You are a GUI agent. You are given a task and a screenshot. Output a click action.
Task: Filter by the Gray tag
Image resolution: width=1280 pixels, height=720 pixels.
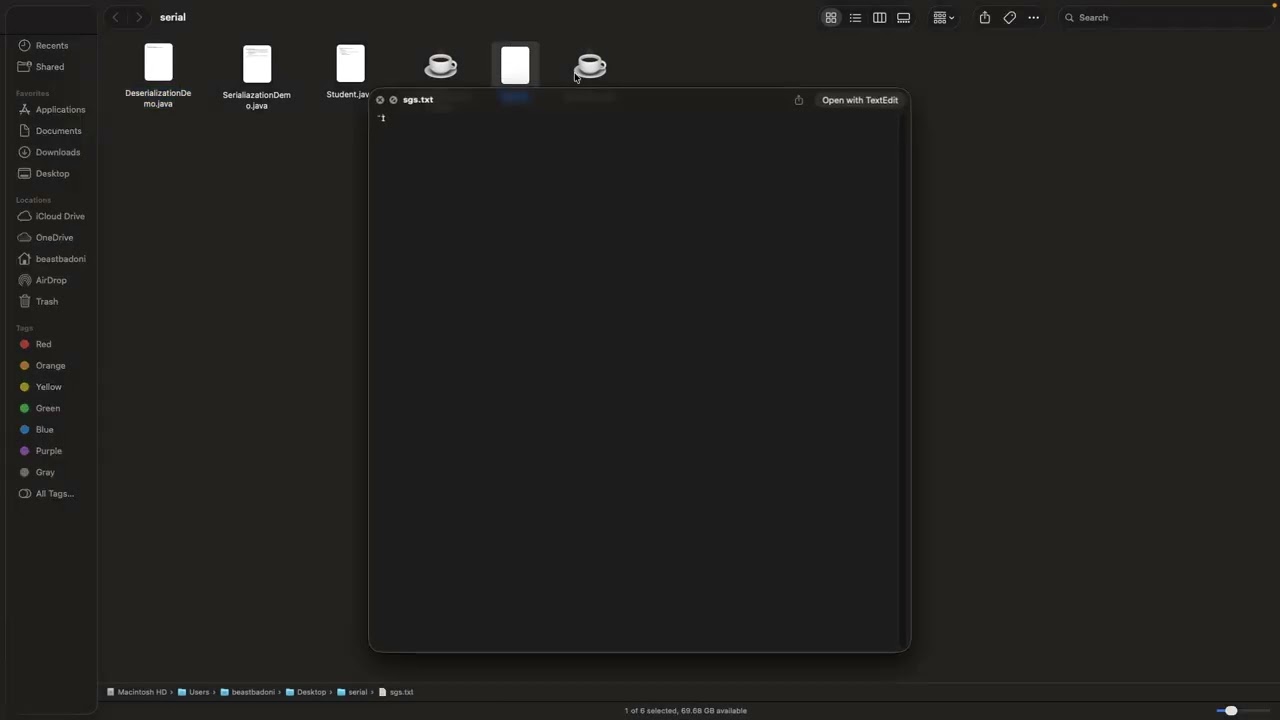point(45,472)
